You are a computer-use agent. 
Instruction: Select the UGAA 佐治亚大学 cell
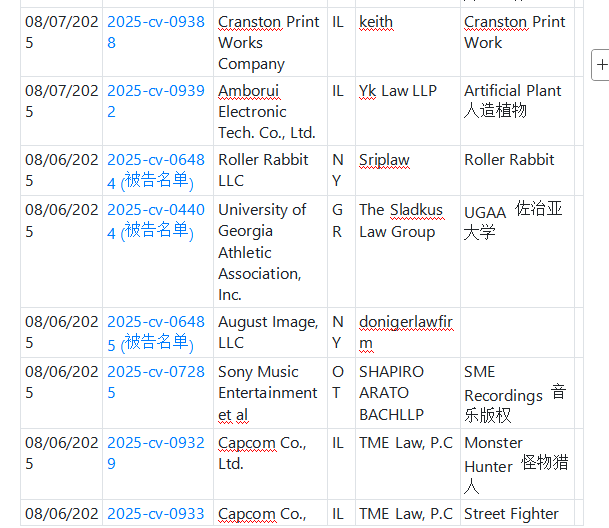[x=517, y=252]
